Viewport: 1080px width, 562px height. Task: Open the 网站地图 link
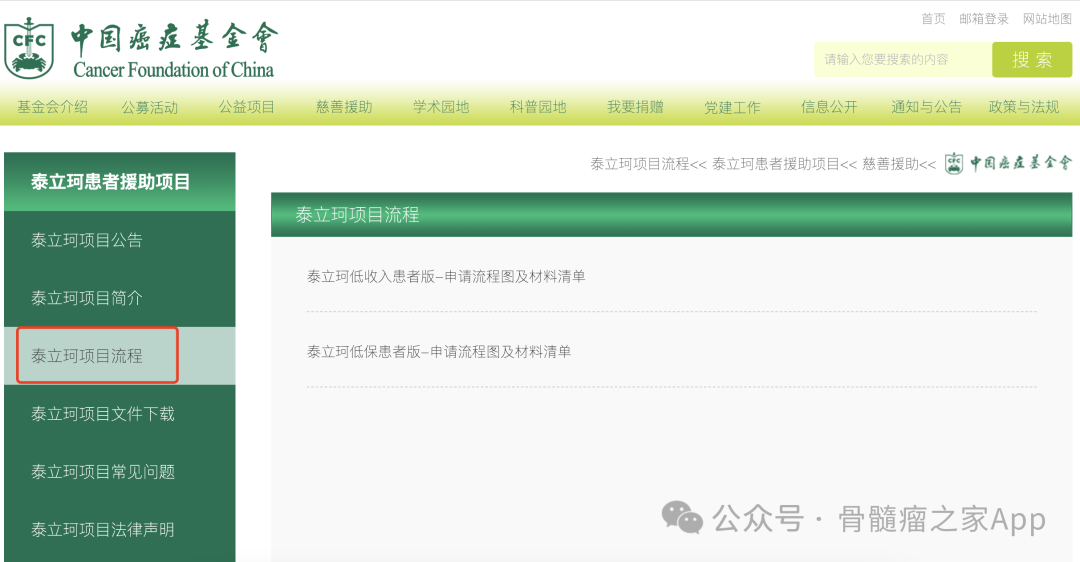1047,19
